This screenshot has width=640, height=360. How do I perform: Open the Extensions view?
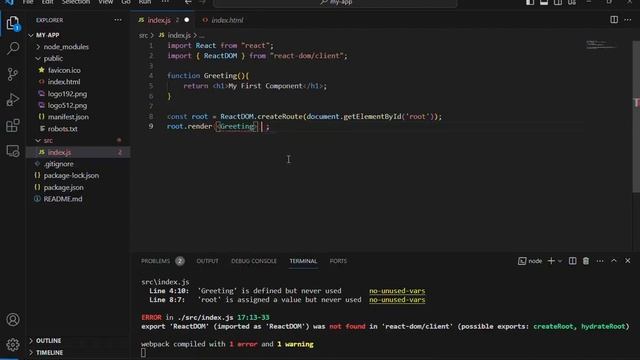(x=13, y=125)
